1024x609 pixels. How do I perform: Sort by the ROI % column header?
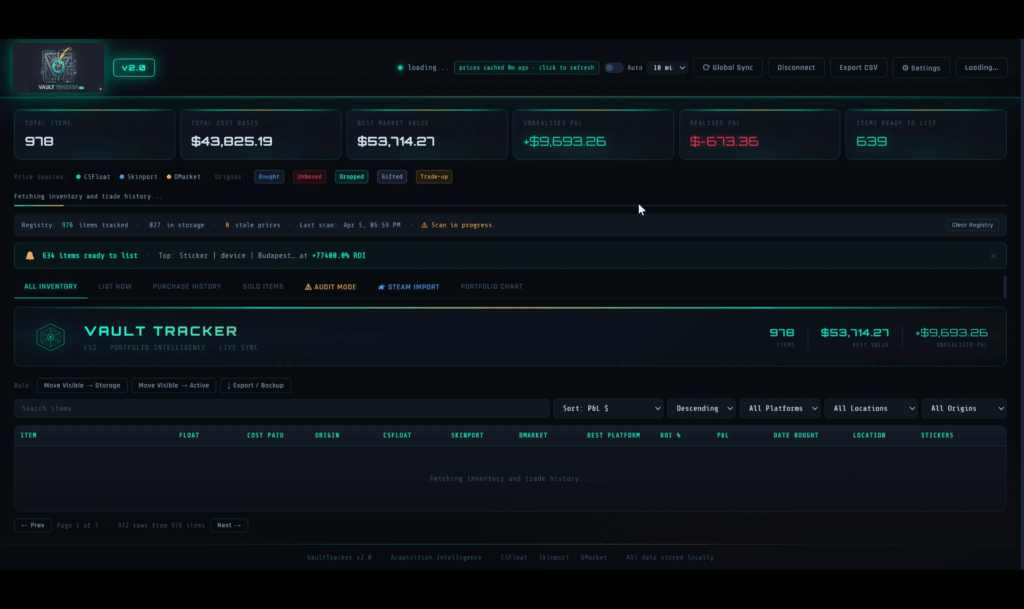(x=670, y=435)
